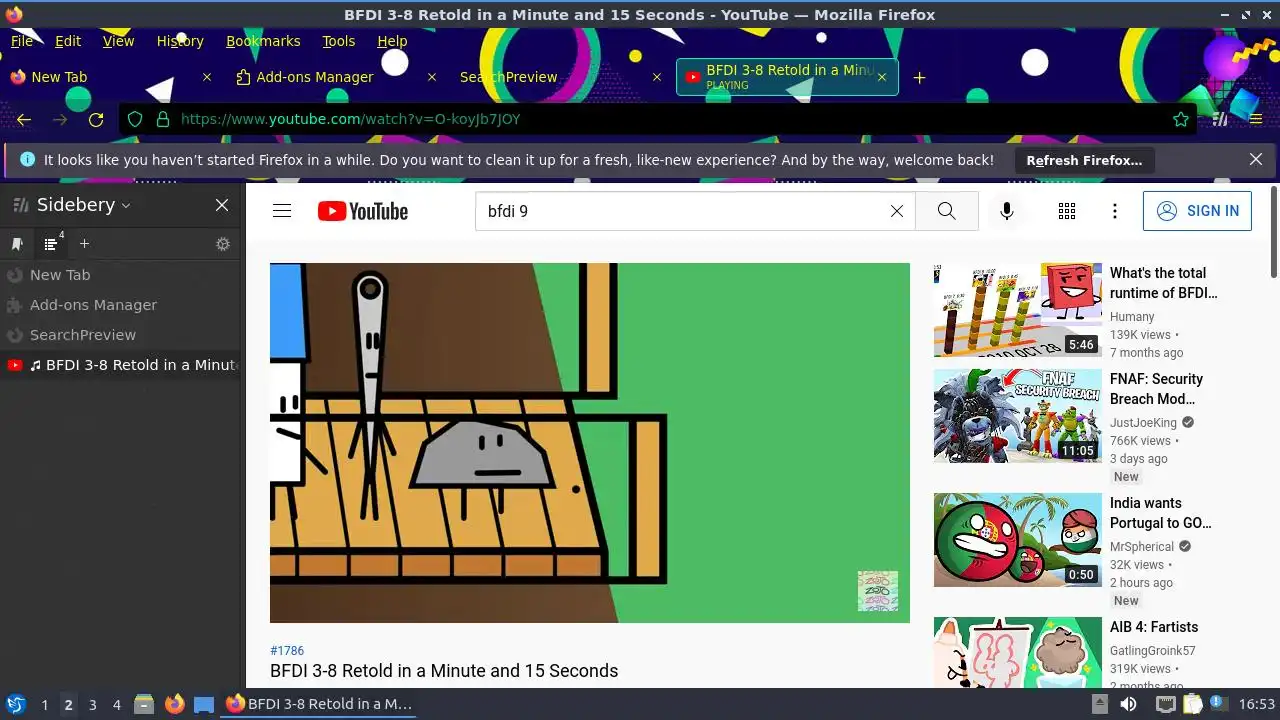Viewport: 1280px width, 720px height.
Task: Open the Help menu
Action: 392,41
